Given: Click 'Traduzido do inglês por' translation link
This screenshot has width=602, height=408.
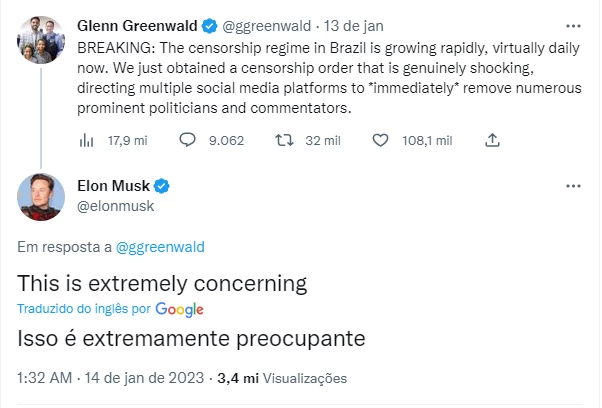Looking at the screenshot, I should (x=85, y=310).
